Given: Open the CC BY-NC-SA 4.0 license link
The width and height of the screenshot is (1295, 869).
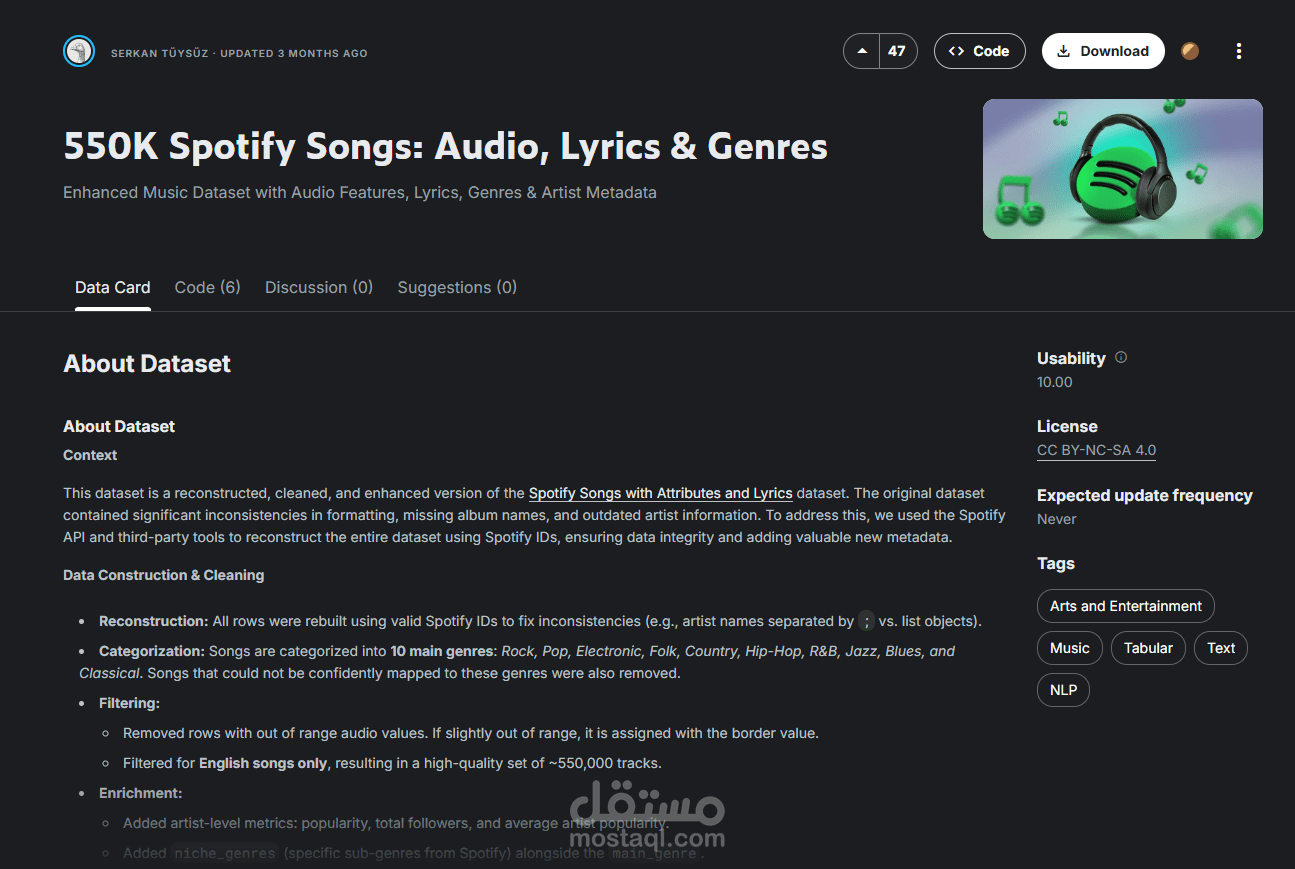Looking at the screenshot, I should click(x=1096, y=450).
